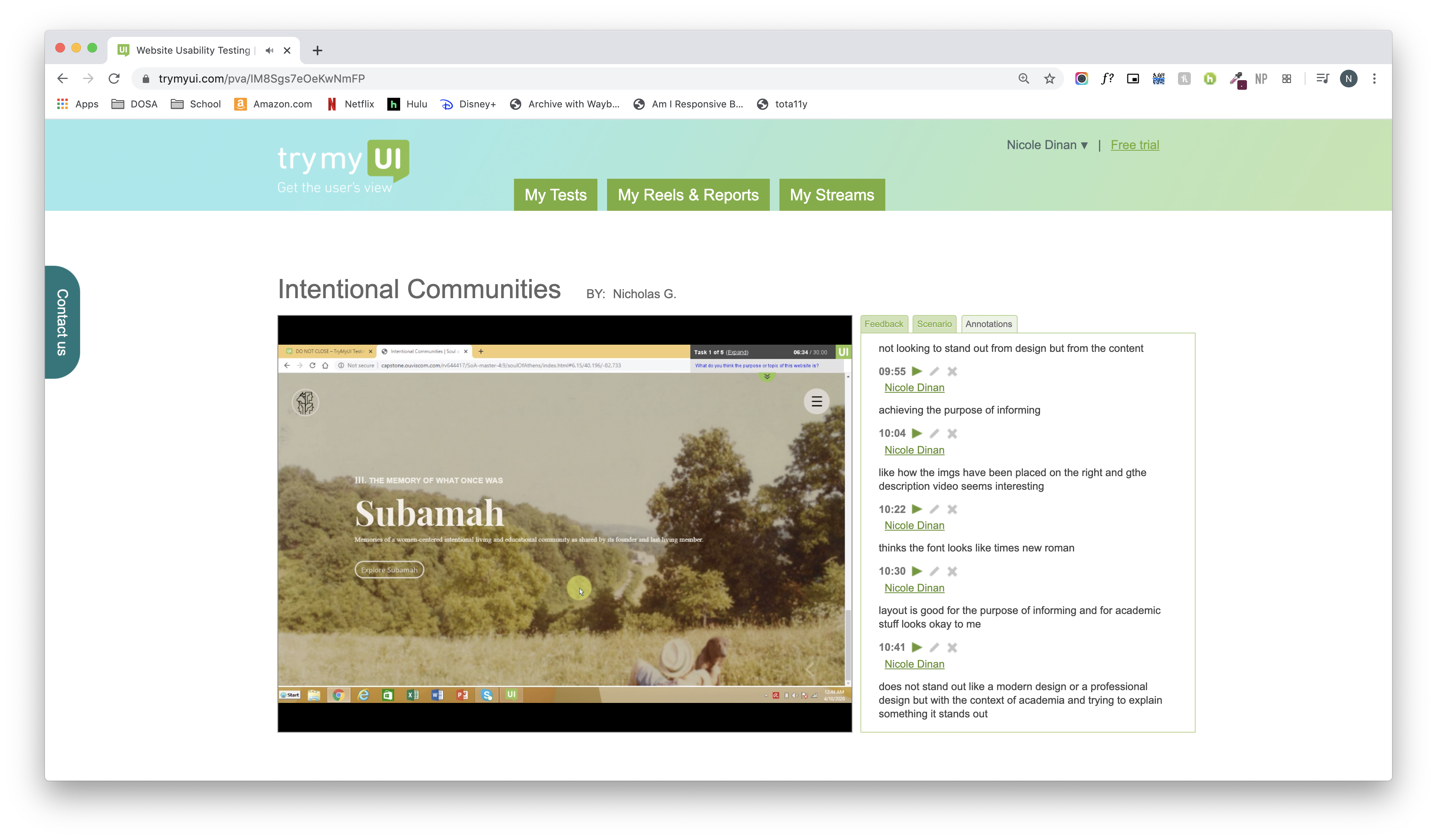Click the Feedback tab in annotations panel
The height and width of the screenshot is (840, 1437).
[x=884, y=323]
